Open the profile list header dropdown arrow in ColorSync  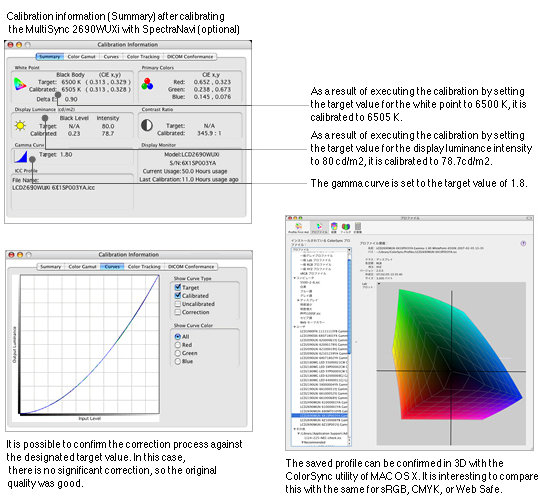click(349, 250)
